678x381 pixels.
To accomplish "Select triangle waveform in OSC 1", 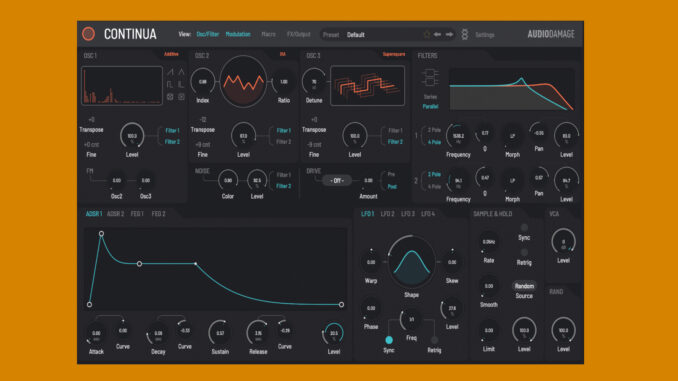I will pyautogui.click(x=181, y=72).
